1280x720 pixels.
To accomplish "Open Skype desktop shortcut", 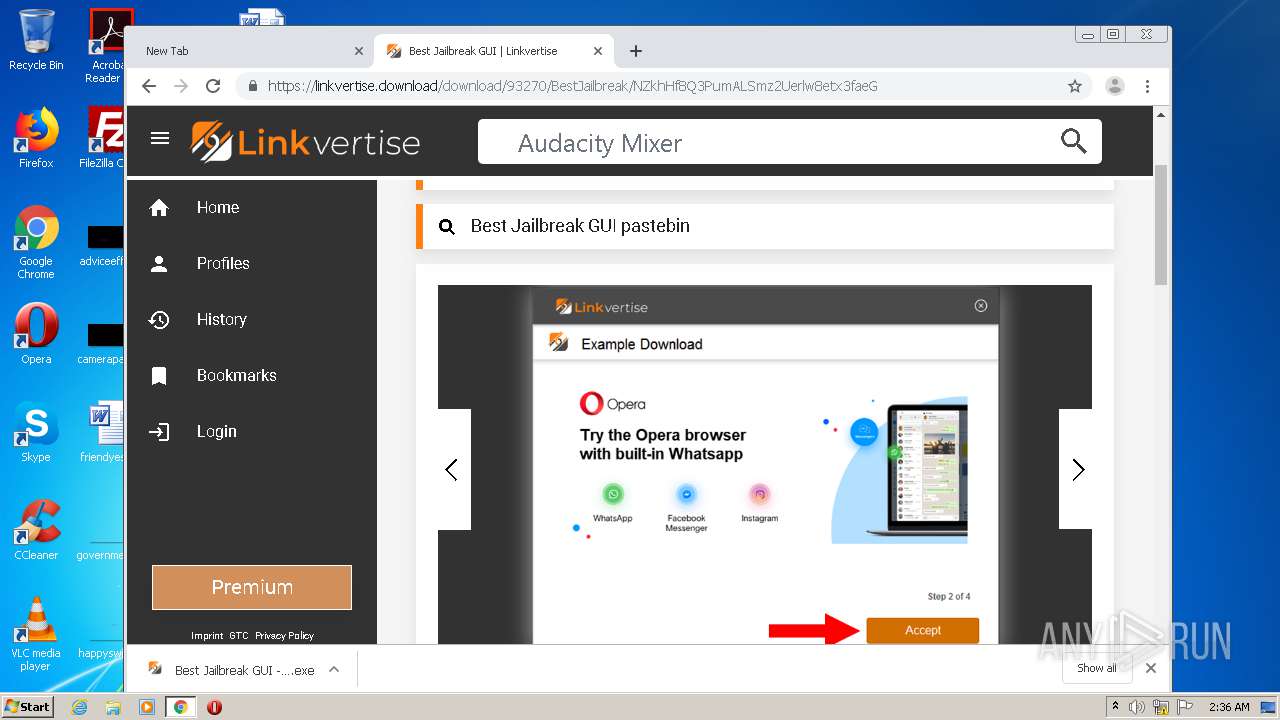I will tap(36, 432).
